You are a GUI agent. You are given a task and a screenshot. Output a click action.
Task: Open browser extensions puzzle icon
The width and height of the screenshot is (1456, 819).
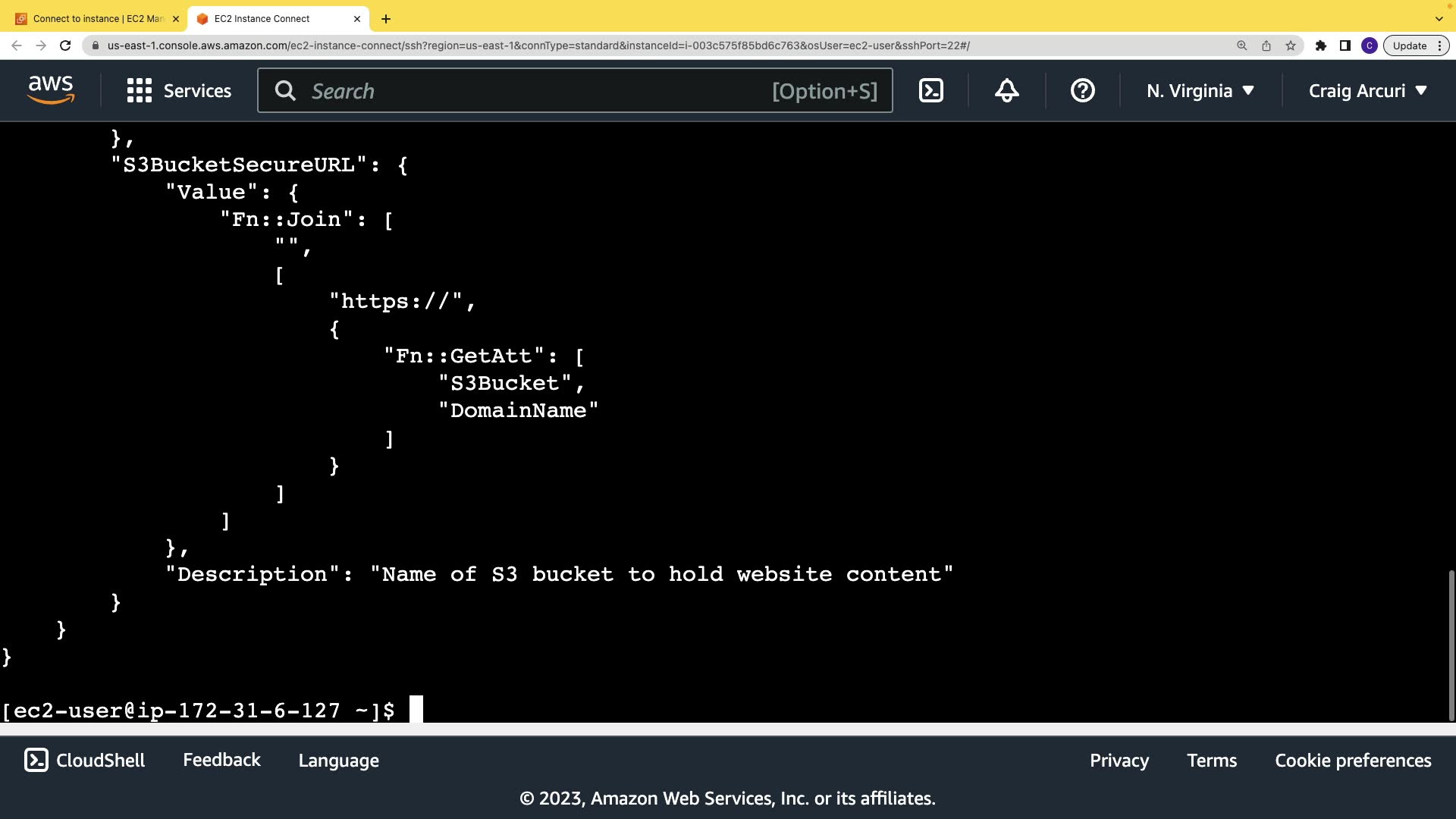tap(1320, 45)
